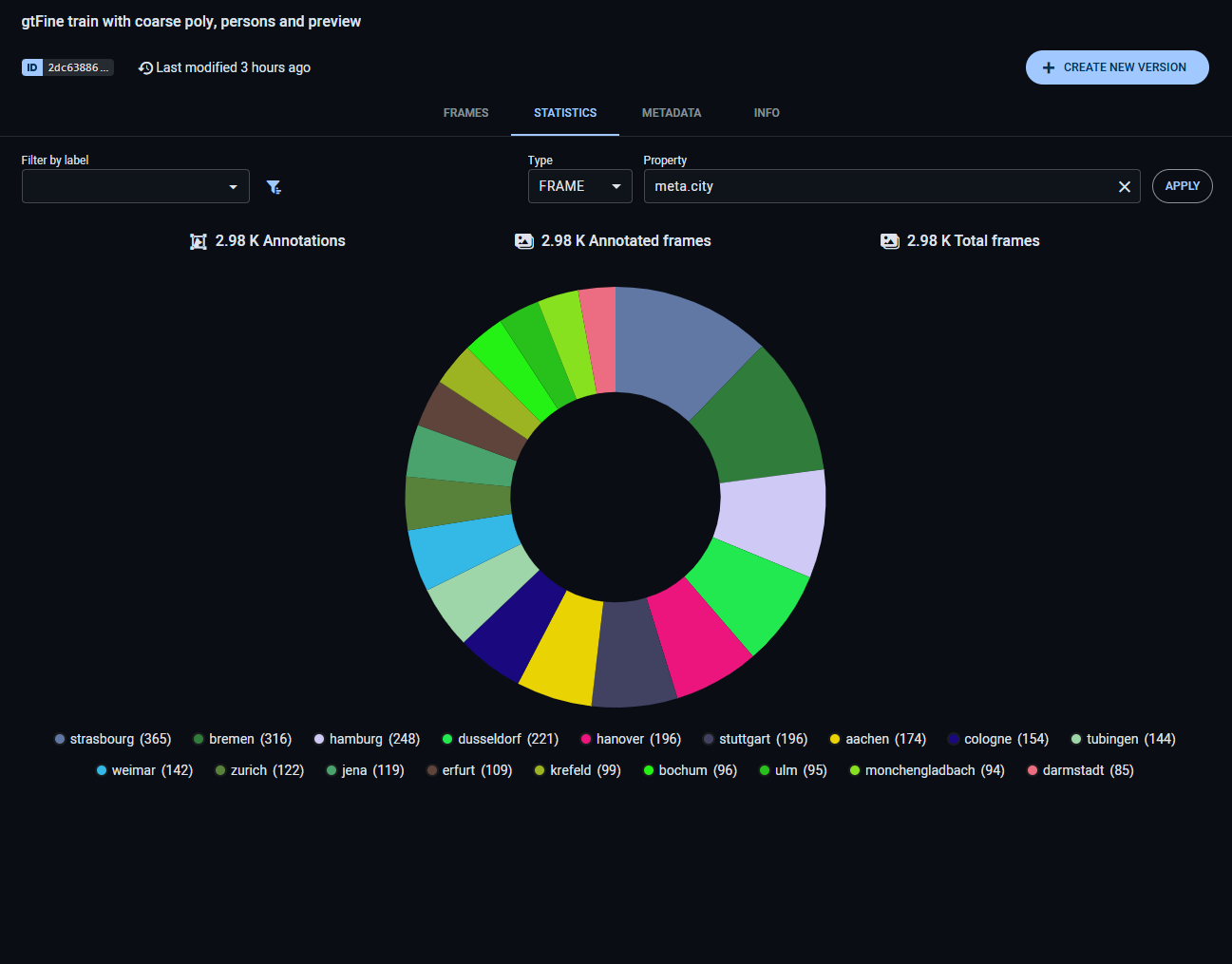Toggle the hanover legend entry off

[x=630, y=738]
